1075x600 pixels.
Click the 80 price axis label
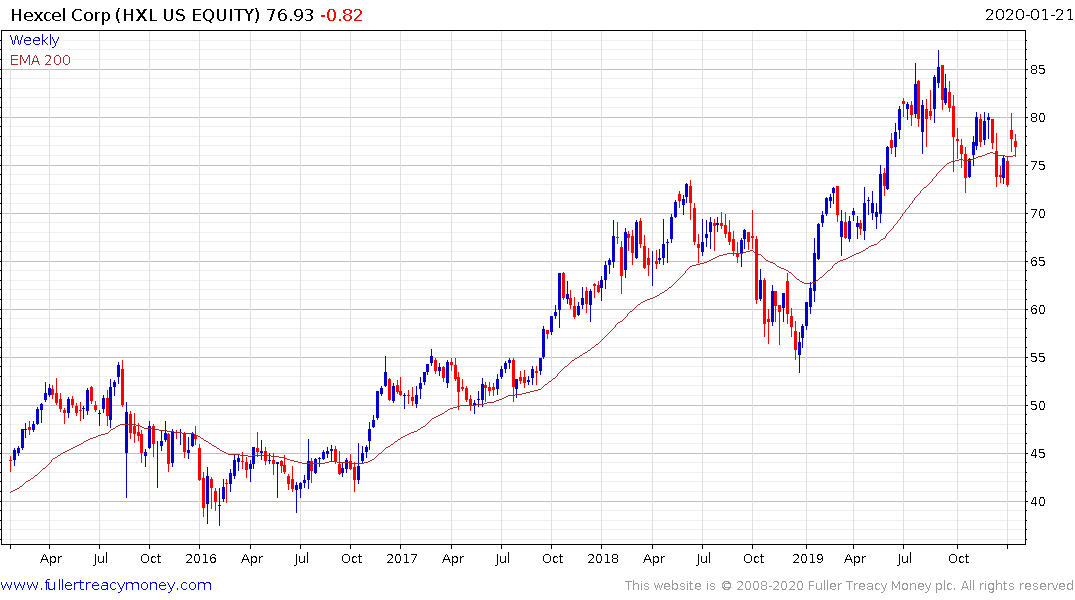tap(1037, 117)
